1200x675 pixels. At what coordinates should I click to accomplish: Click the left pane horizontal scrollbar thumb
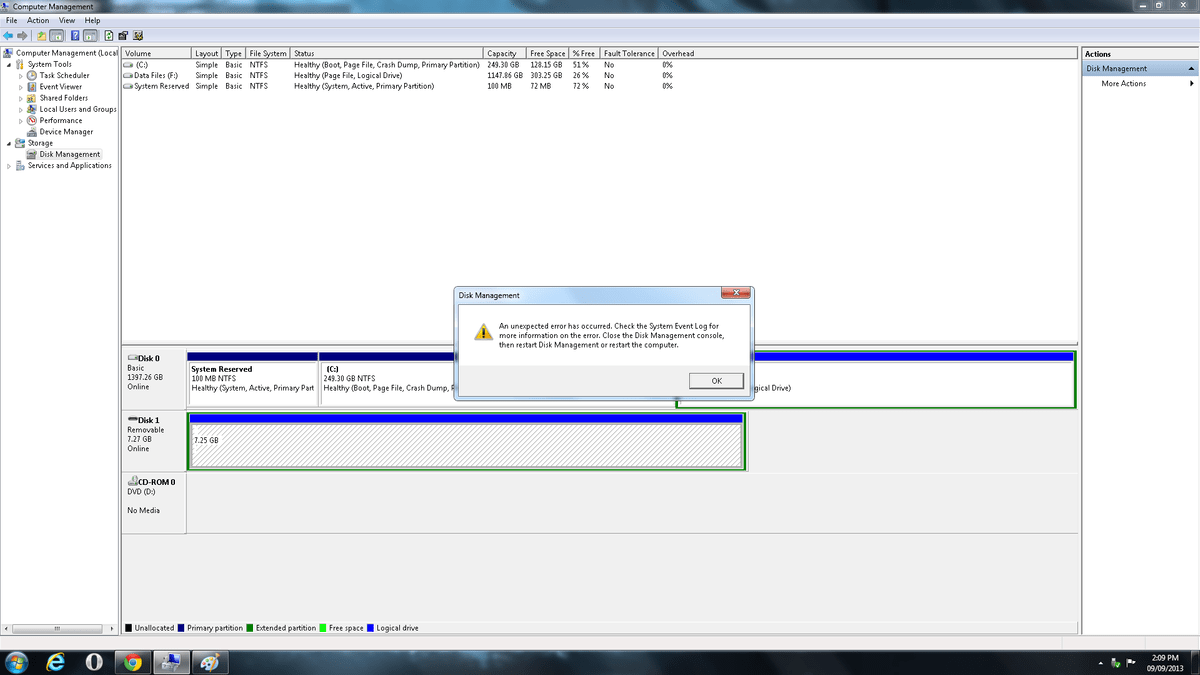pyautogui.click(x=56, y=628)
